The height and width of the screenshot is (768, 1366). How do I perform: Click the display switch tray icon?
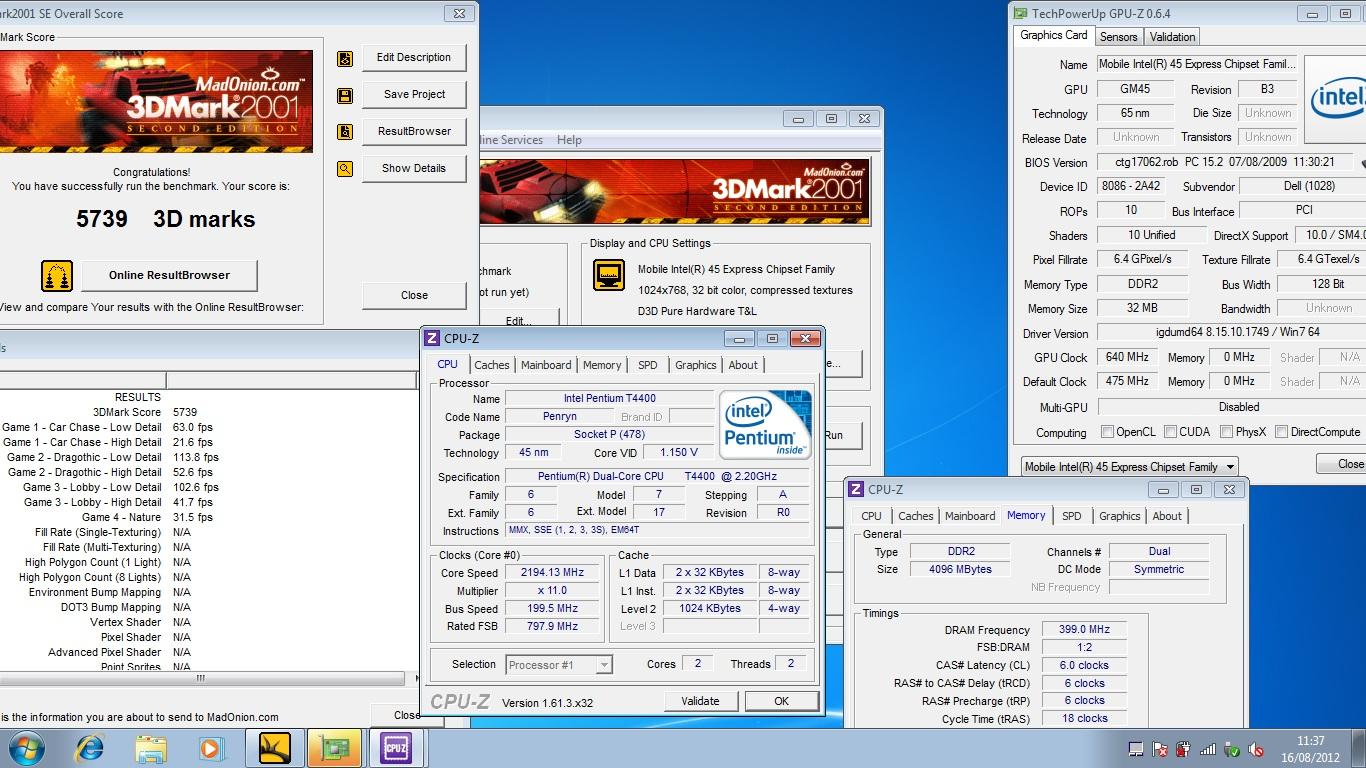[x=1136, y=749]
